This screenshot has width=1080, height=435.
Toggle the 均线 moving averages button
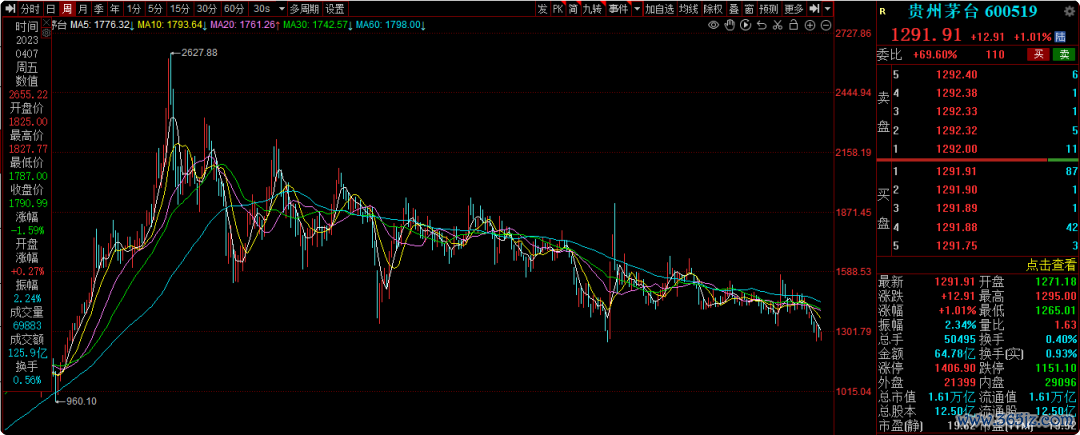(689, 9)
